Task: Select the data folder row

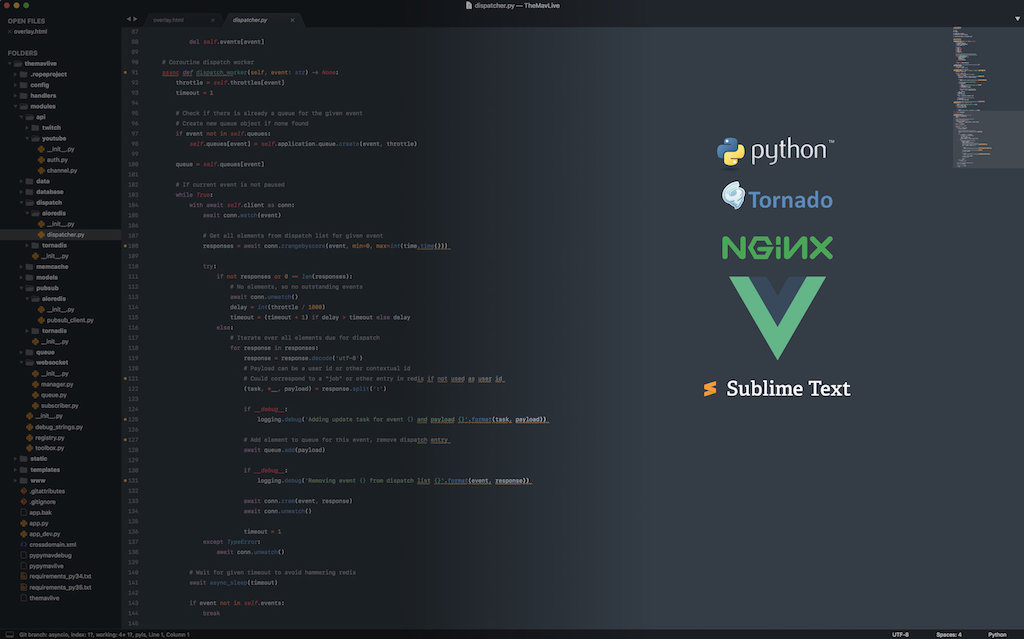Action: click(x=61, y=181)
